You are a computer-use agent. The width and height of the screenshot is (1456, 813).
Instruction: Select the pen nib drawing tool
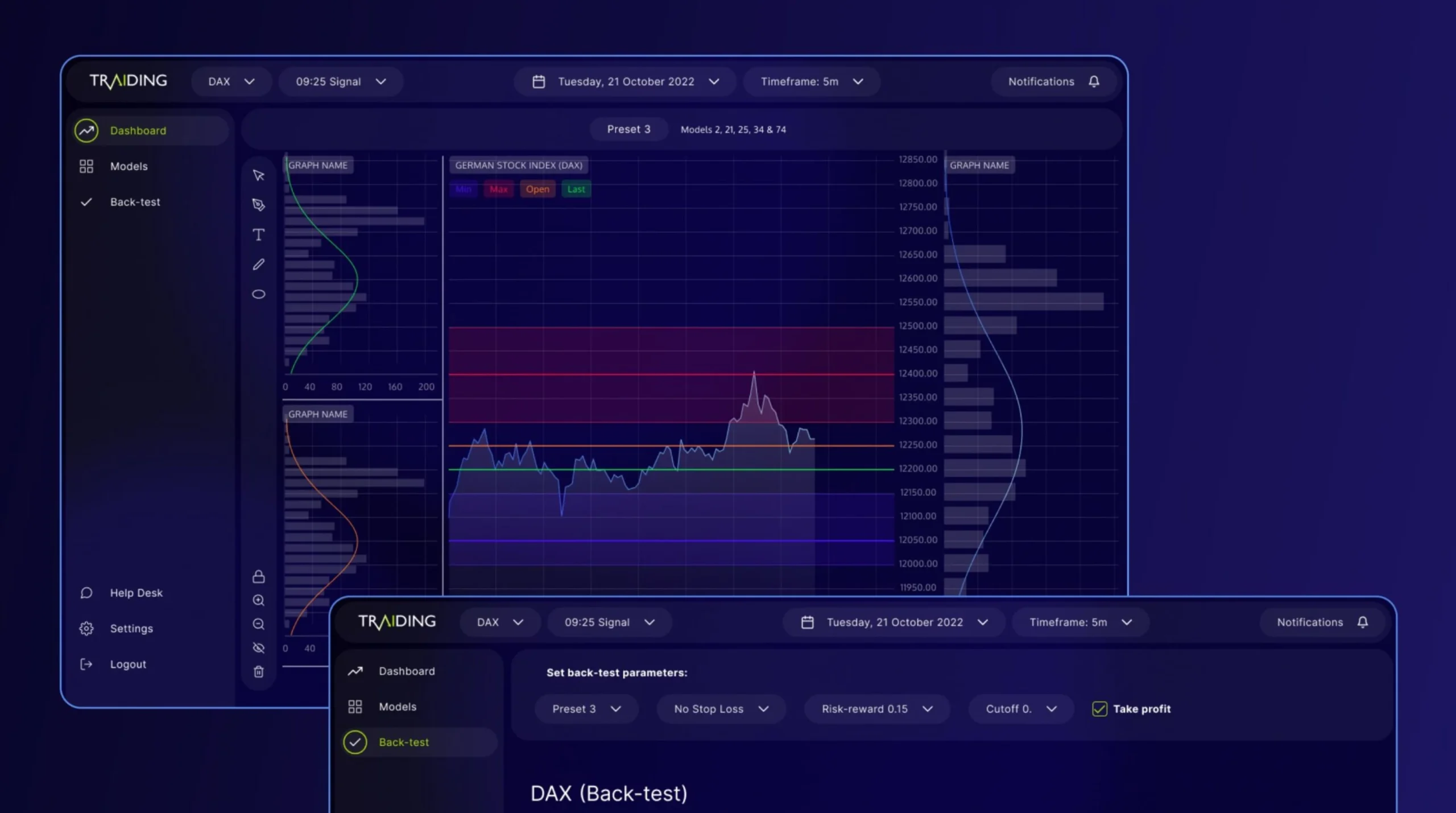(258, 205)
